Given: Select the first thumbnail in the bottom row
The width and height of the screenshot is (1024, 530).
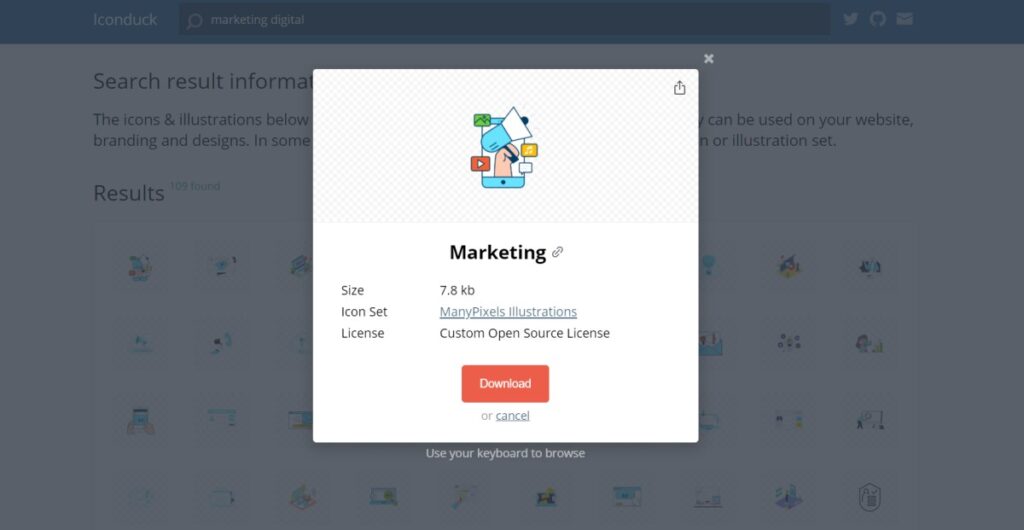Looking at the screenshot, I should coord(140,497).
